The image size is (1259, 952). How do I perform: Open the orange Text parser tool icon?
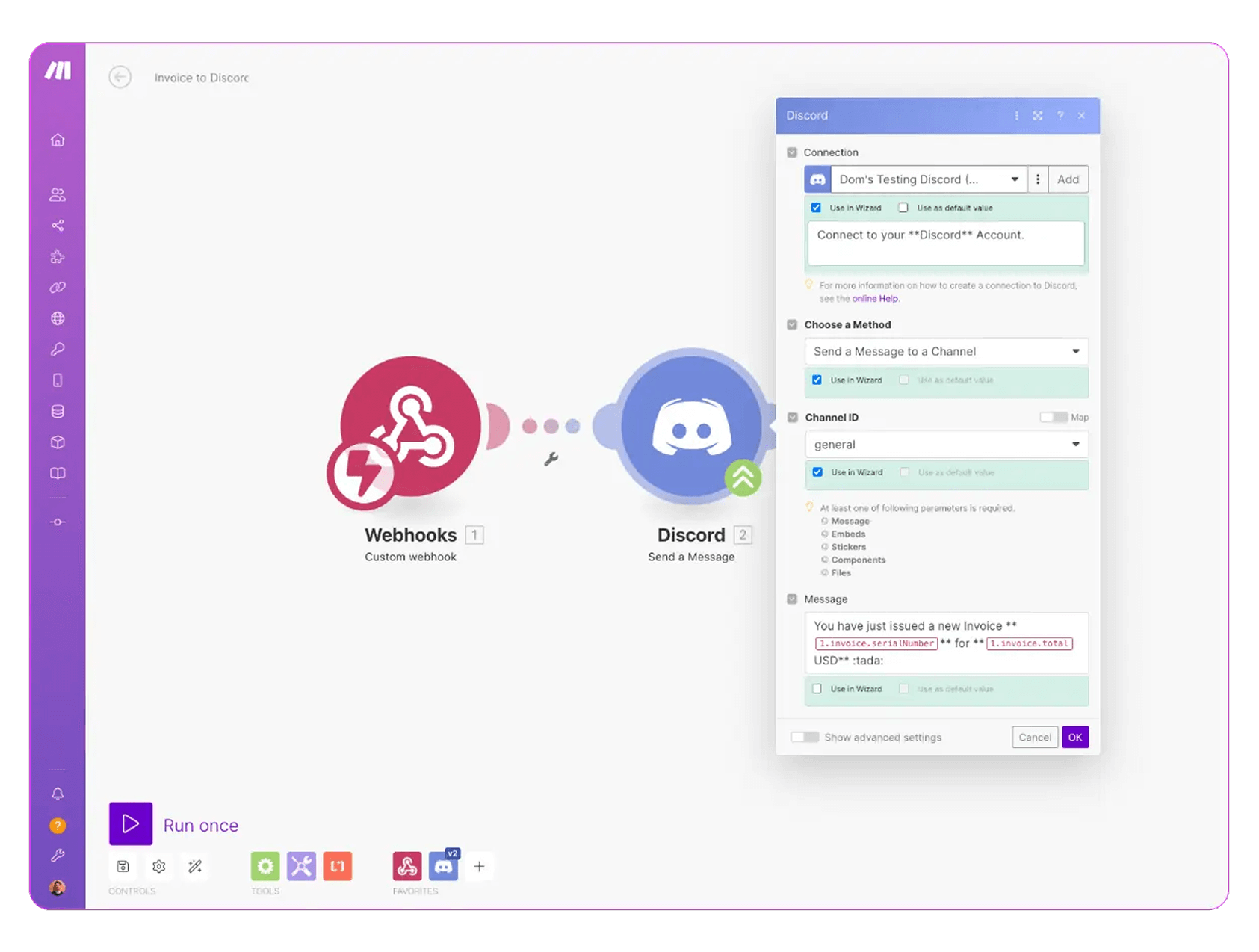point(338,866)
